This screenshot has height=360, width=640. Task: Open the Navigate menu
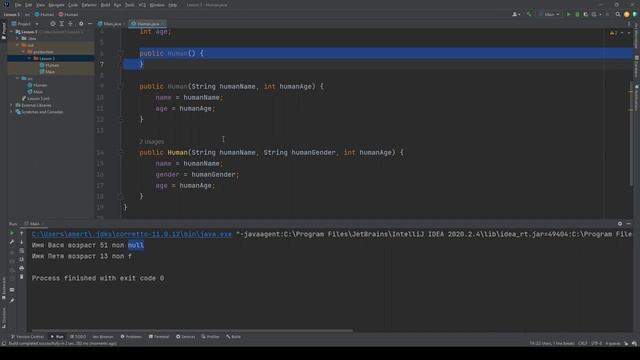(x=56, y=5)
